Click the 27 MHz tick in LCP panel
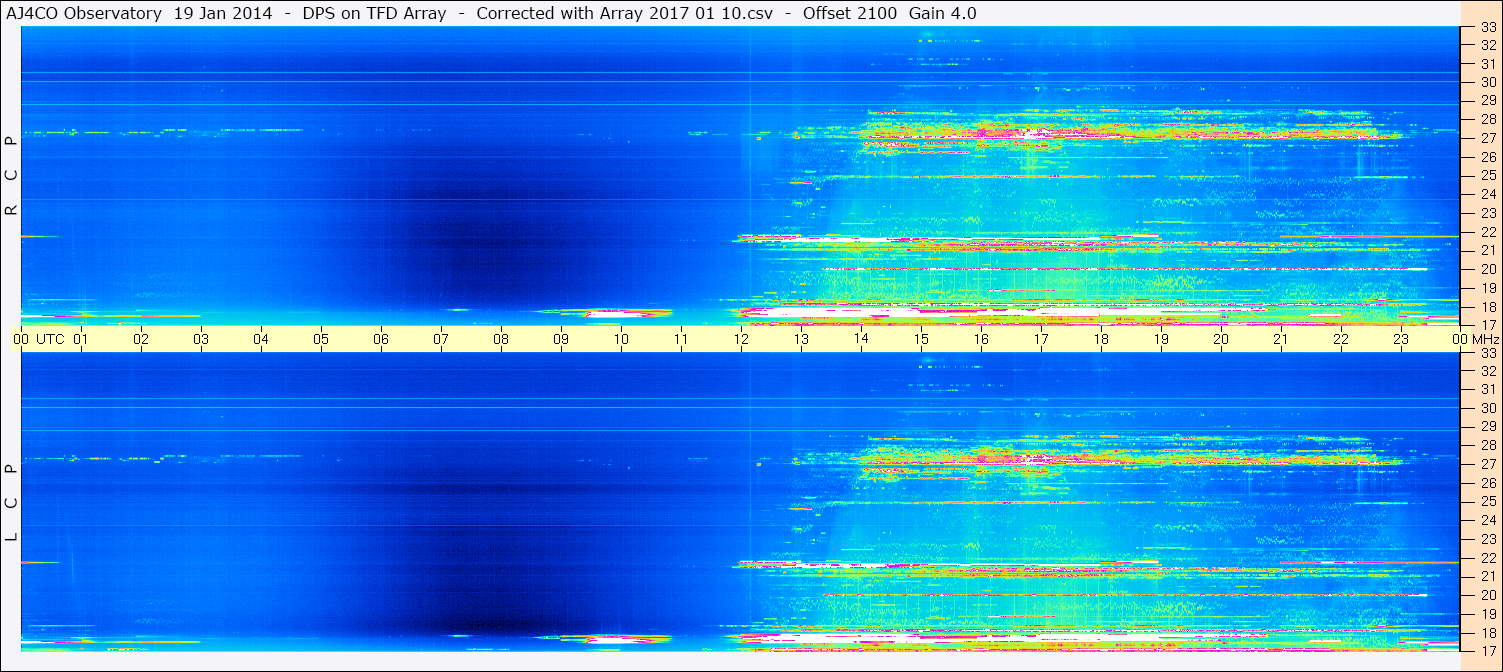Image resolution: width=1503 pixels, height=672 pixels. point(1488,464)
